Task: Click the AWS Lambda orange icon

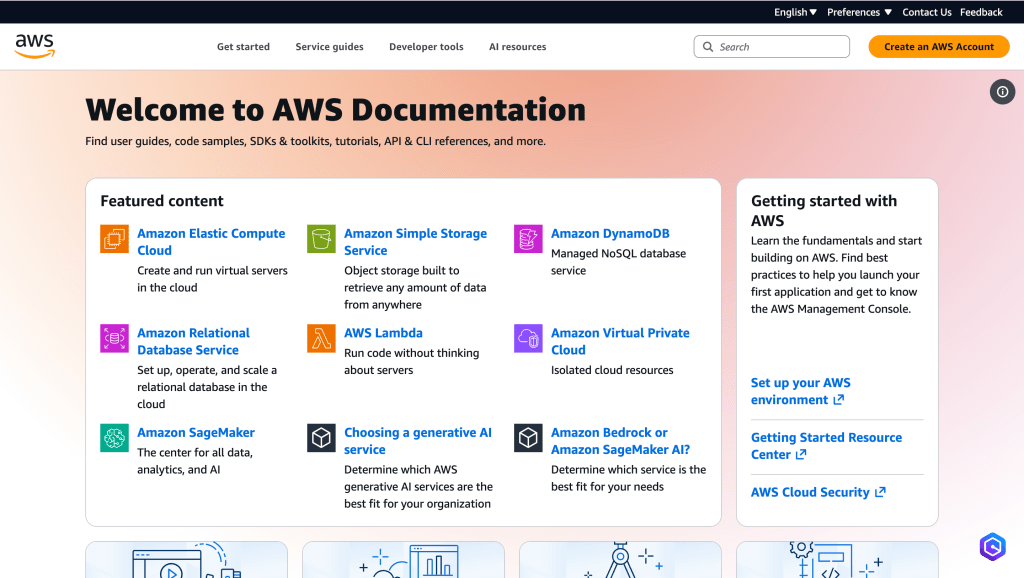Action: pos(321,338)
